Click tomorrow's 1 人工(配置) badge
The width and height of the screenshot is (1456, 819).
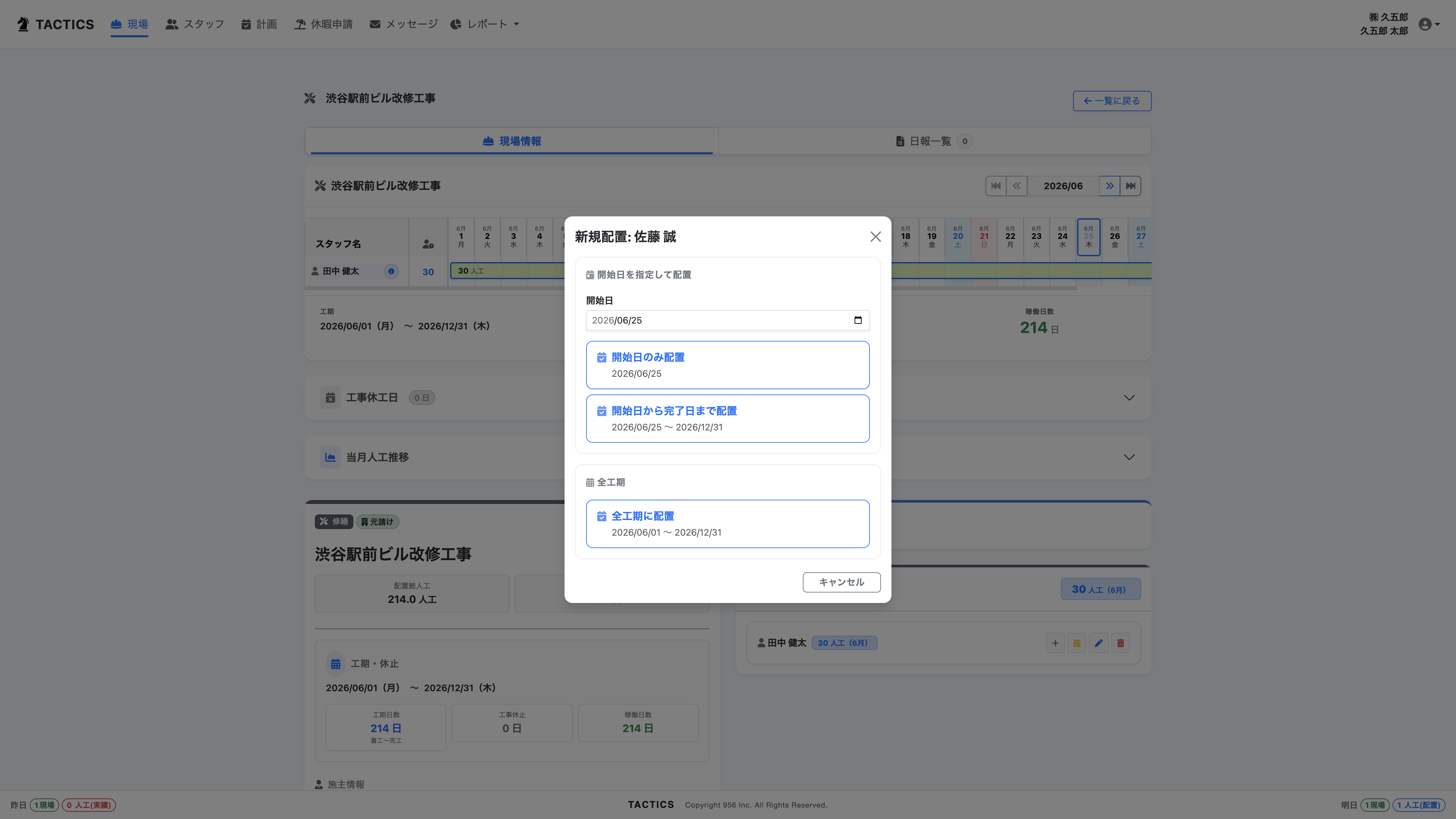[x=1418, y=805]
